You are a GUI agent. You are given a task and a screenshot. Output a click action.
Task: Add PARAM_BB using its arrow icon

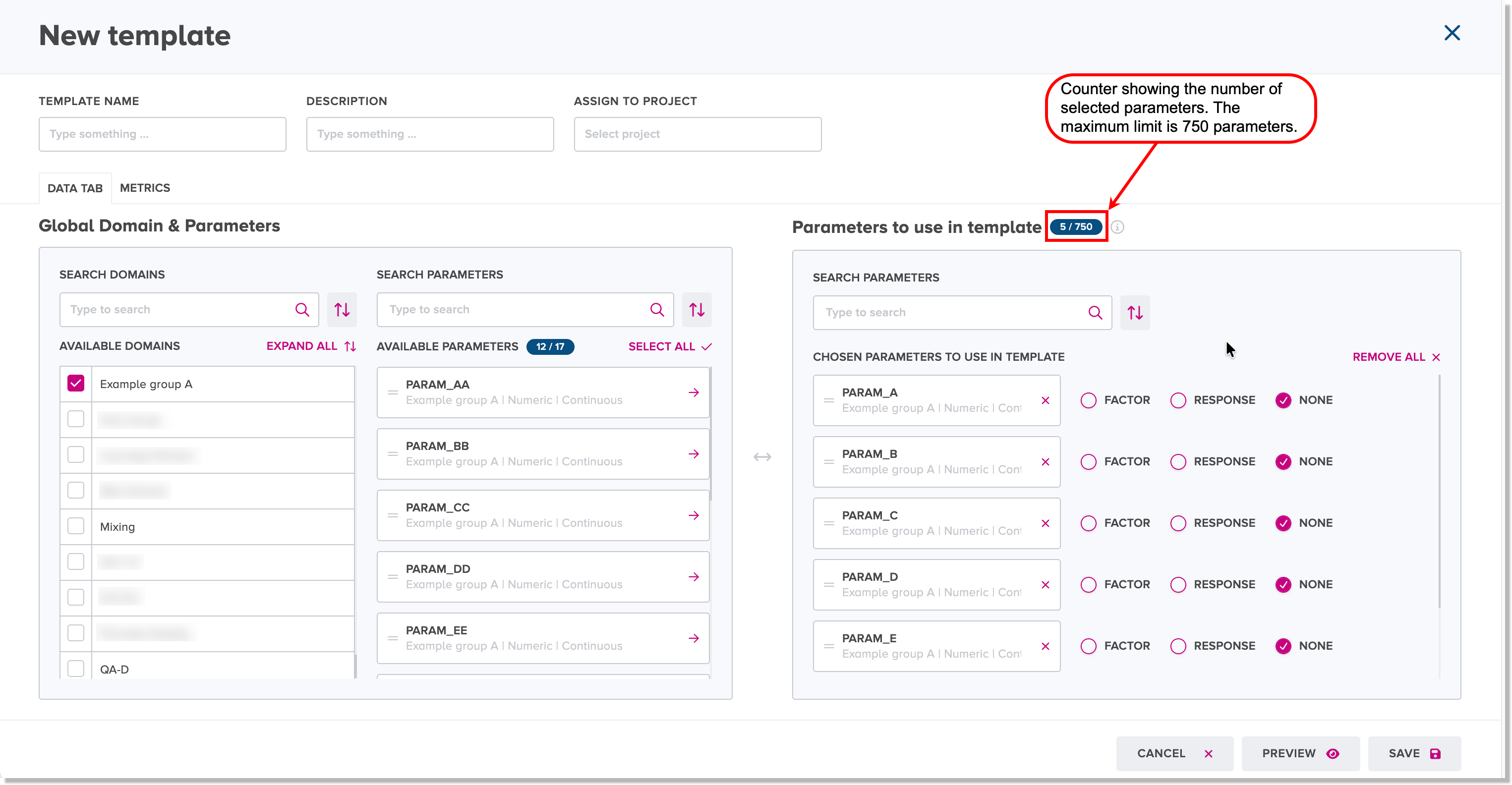click(x=694, y=453)
